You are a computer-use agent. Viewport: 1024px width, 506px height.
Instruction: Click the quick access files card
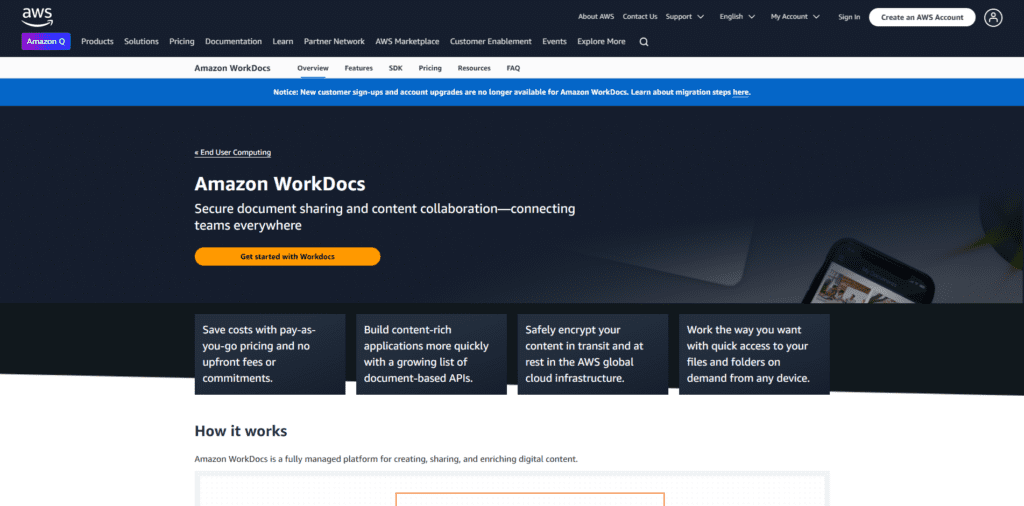754,354
